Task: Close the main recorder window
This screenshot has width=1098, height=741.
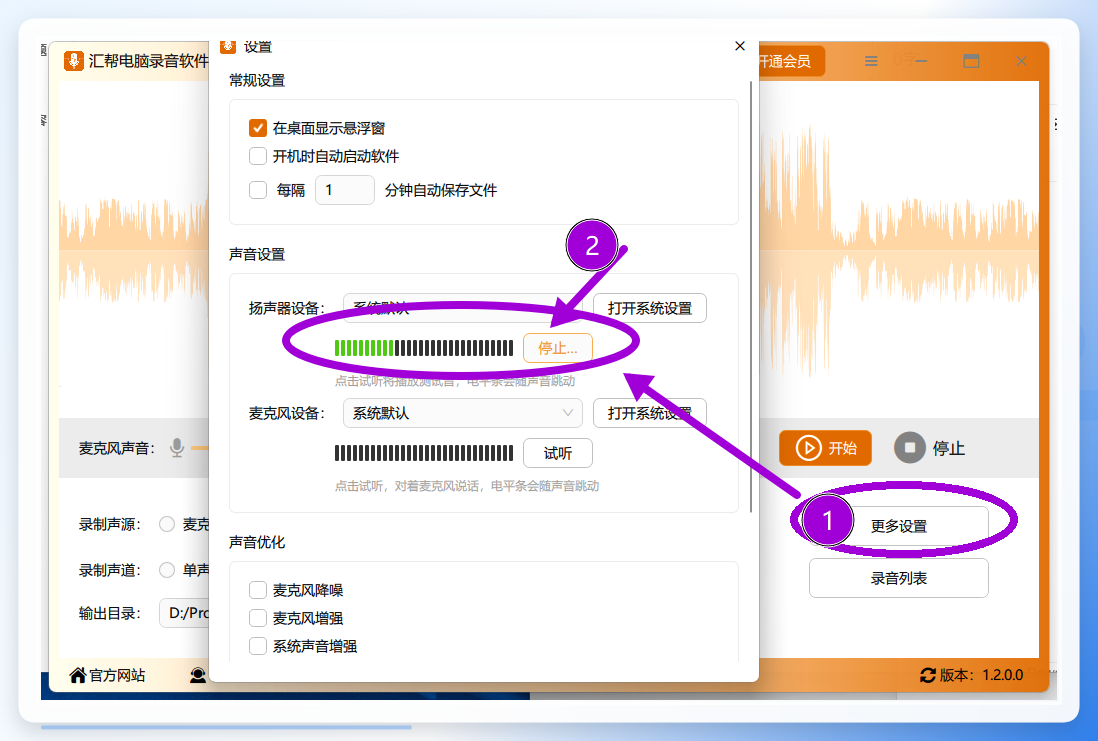Action: 1022,61
